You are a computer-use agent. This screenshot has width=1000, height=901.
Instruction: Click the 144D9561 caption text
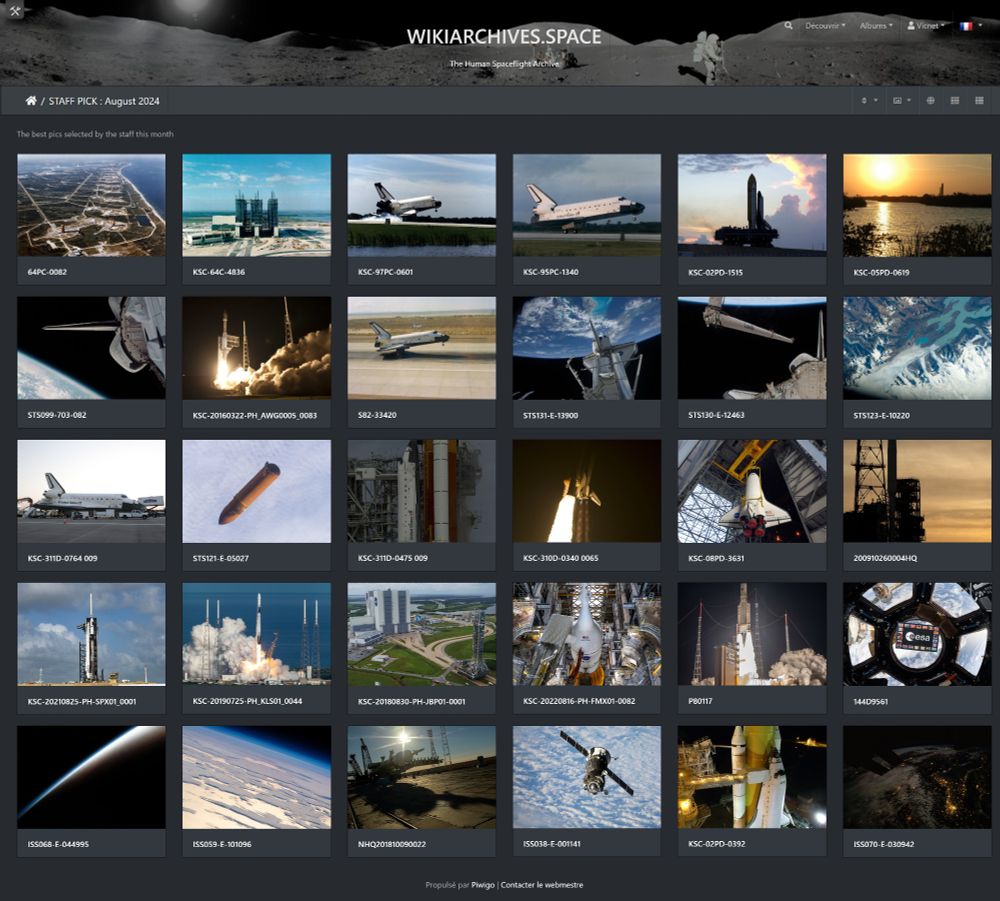coord(871,701)
